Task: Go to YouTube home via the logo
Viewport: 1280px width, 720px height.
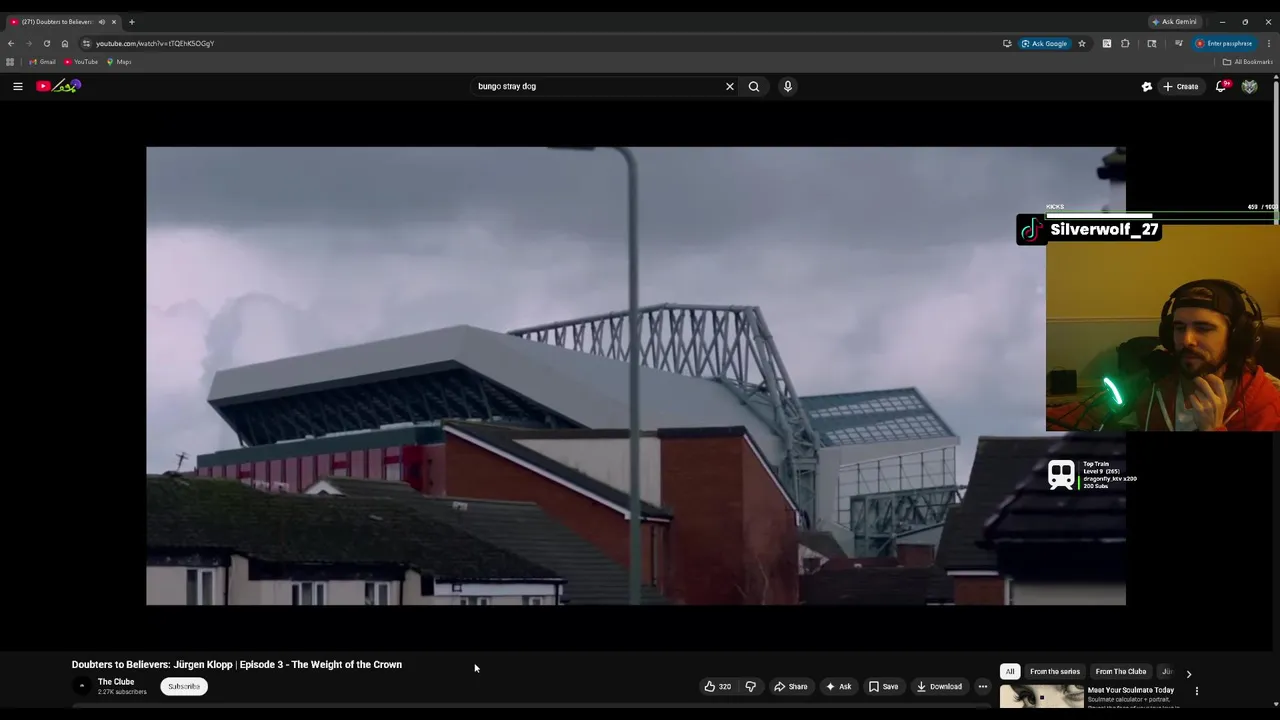Action: (58, 86)
